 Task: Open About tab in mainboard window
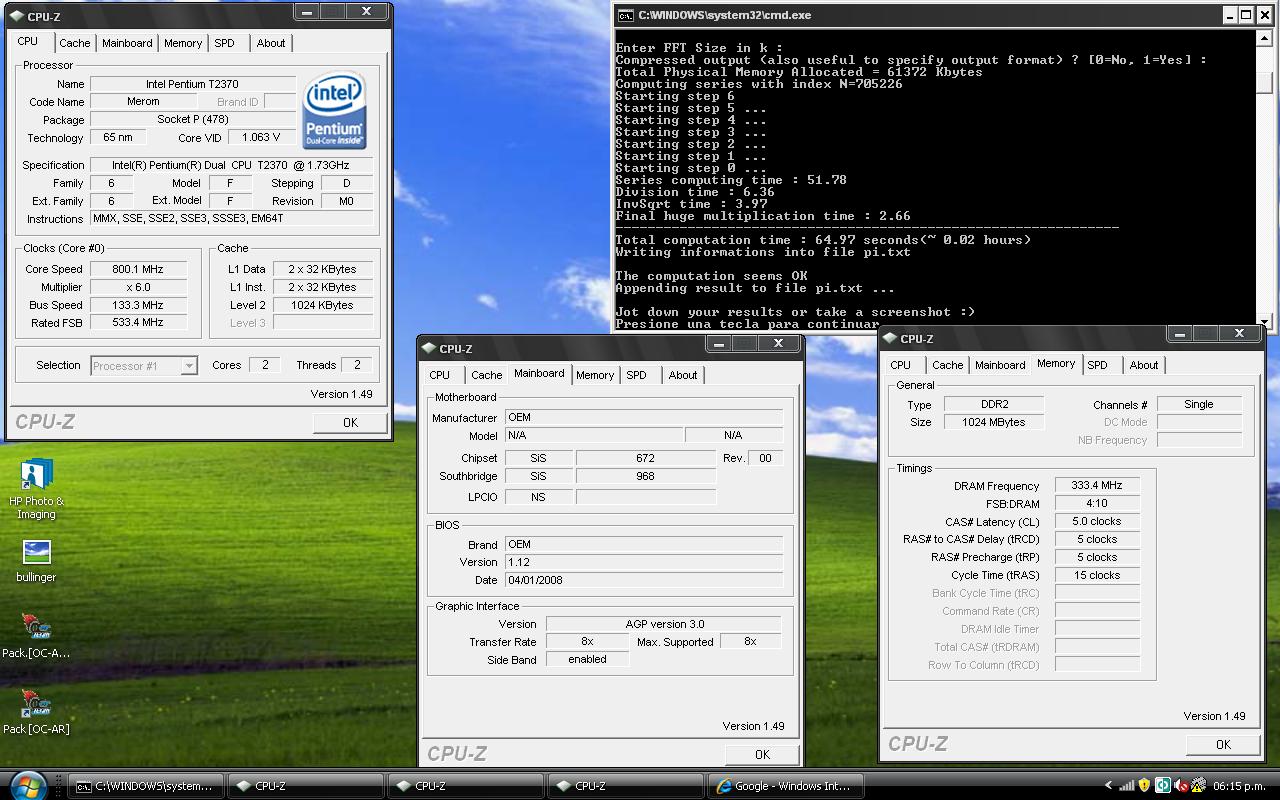(x=683, y=375)
